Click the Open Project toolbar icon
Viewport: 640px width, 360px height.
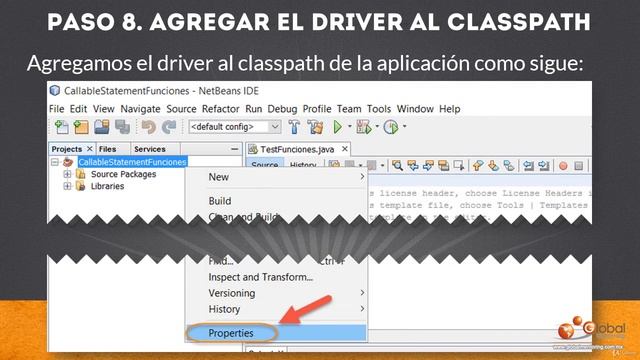(102, 127)
